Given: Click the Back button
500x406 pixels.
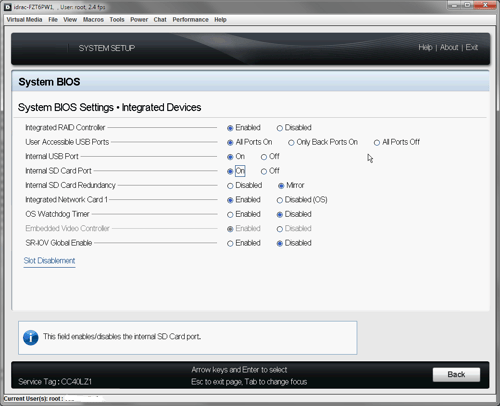Looking at the screenshot, I should 456,375.
